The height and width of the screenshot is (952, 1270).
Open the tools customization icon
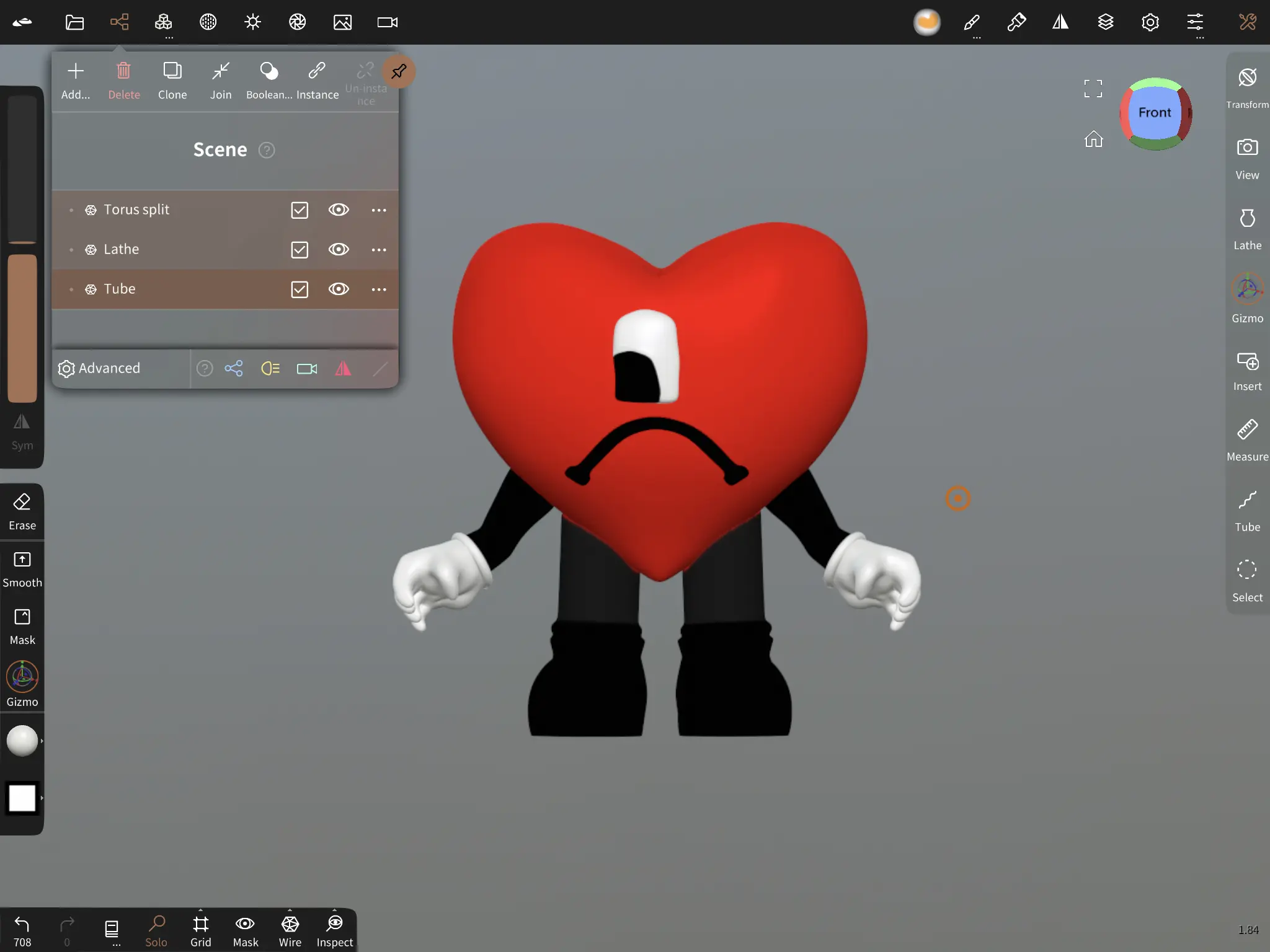coord(1247,22)
